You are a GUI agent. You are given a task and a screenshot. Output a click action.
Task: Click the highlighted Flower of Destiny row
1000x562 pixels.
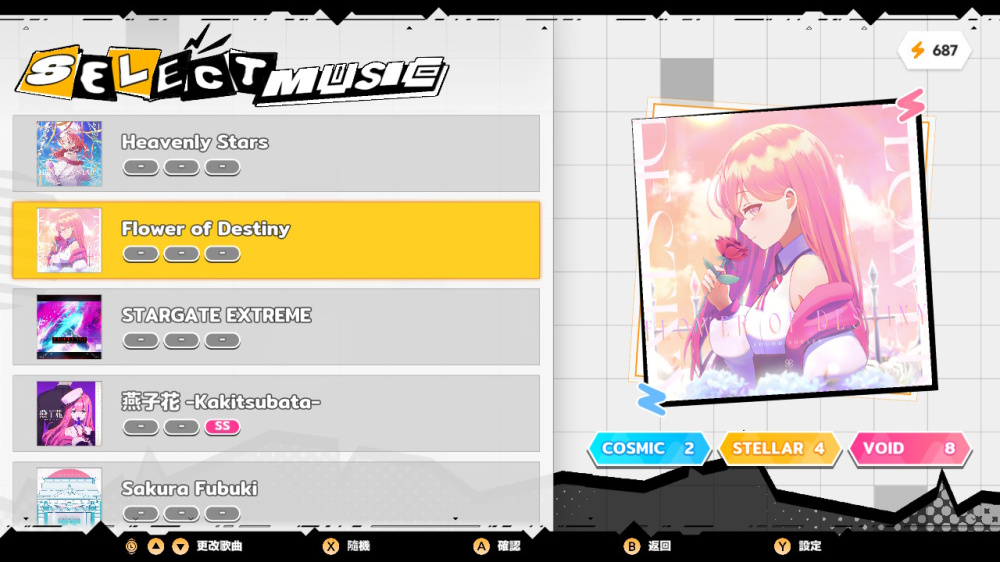point(276,240)
